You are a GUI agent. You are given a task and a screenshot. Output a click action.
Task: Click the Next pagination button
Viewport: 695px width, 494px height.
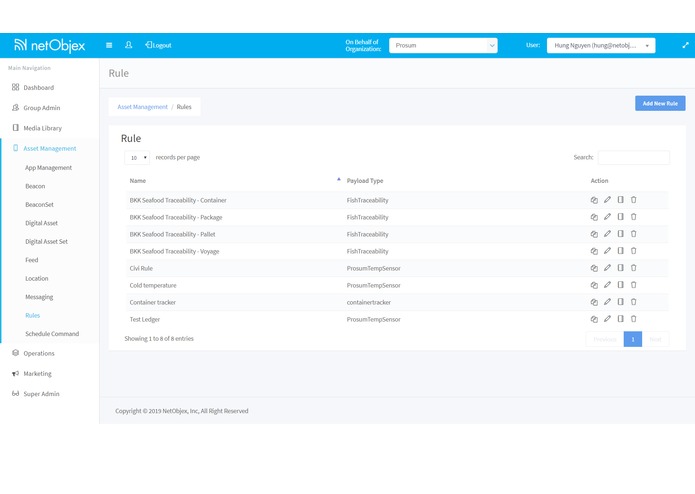point(655,339)
